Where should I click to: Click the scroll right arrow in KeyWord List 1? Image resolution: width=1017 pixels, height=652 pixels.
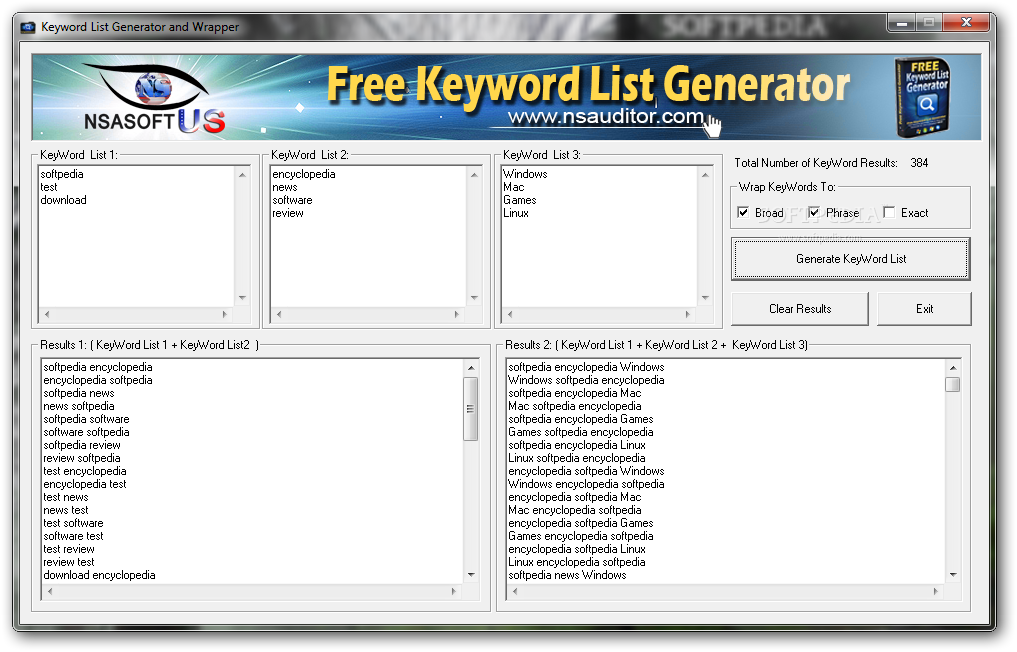pos(225,314)
